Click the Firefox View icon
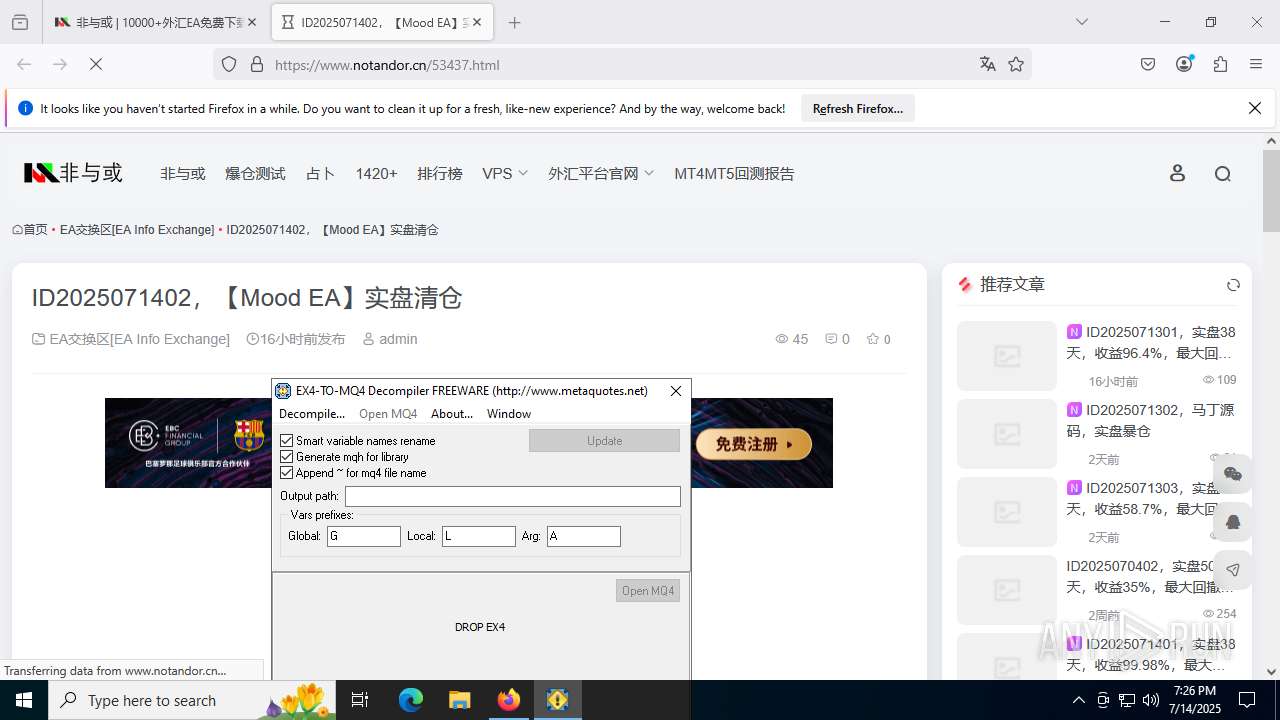This screenshot has width=1280, height=720. pos(20,22)
